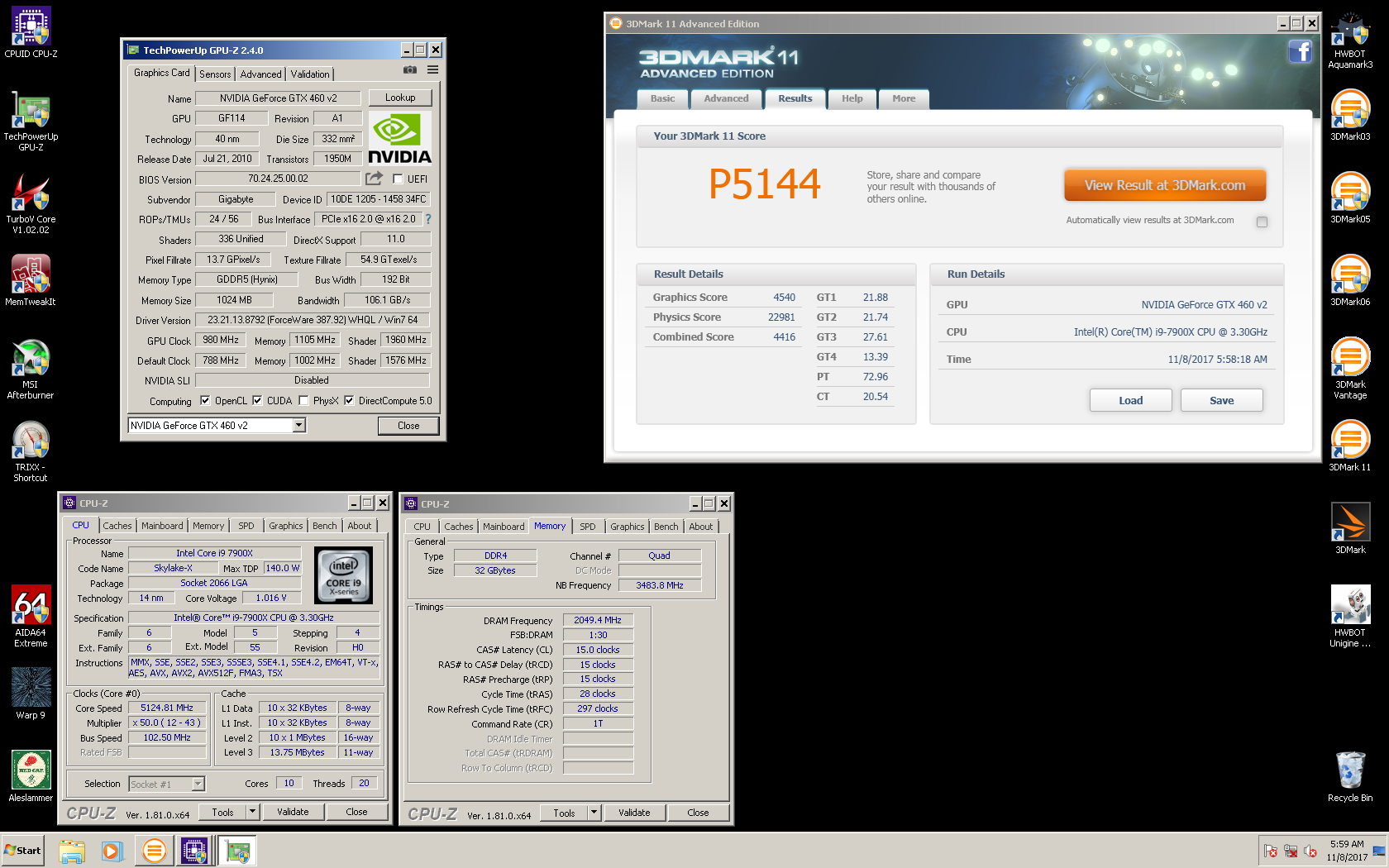Open the 3DMark03 desktop icon
This screenshot has width=1389, height=868.
(1350, 116)
